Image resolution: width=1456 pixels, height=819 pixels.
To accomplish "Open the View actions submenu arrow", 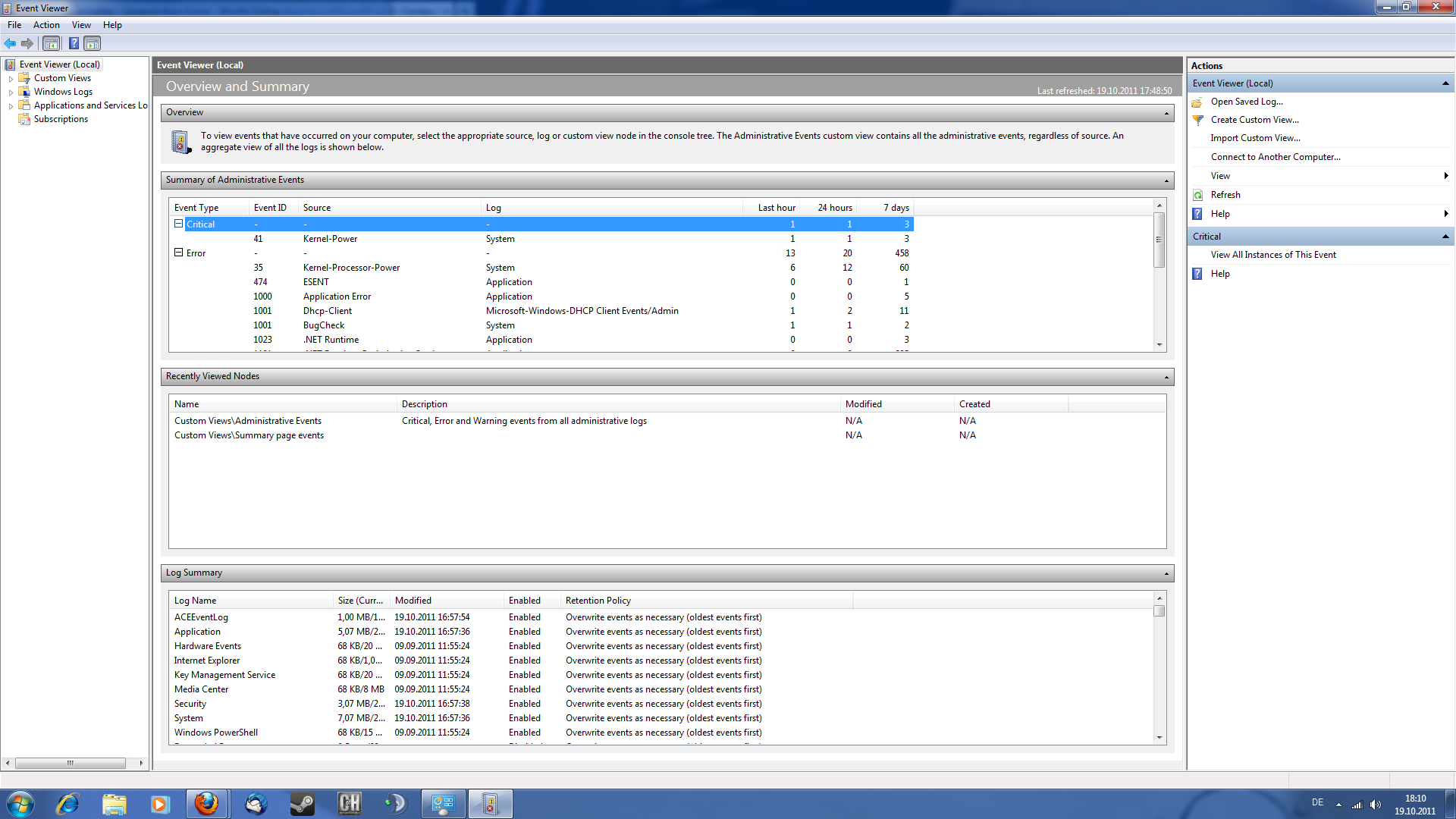I will pos(1446,176).
